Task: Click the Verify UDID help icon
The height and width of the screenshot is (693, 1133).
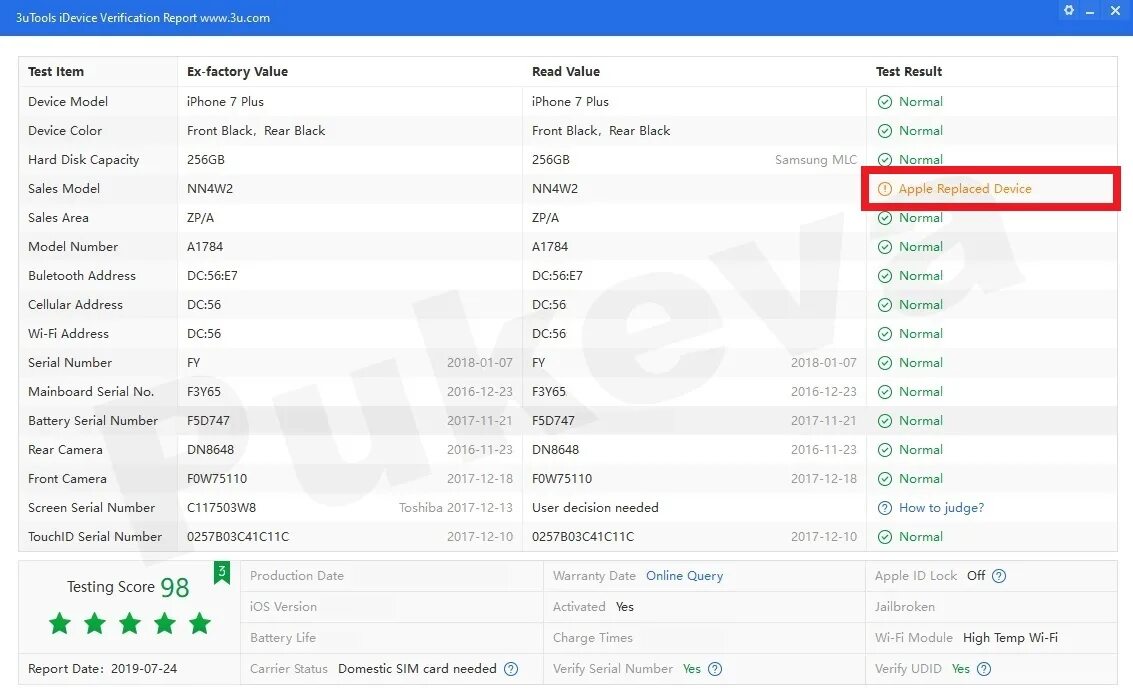Action: 983,669
